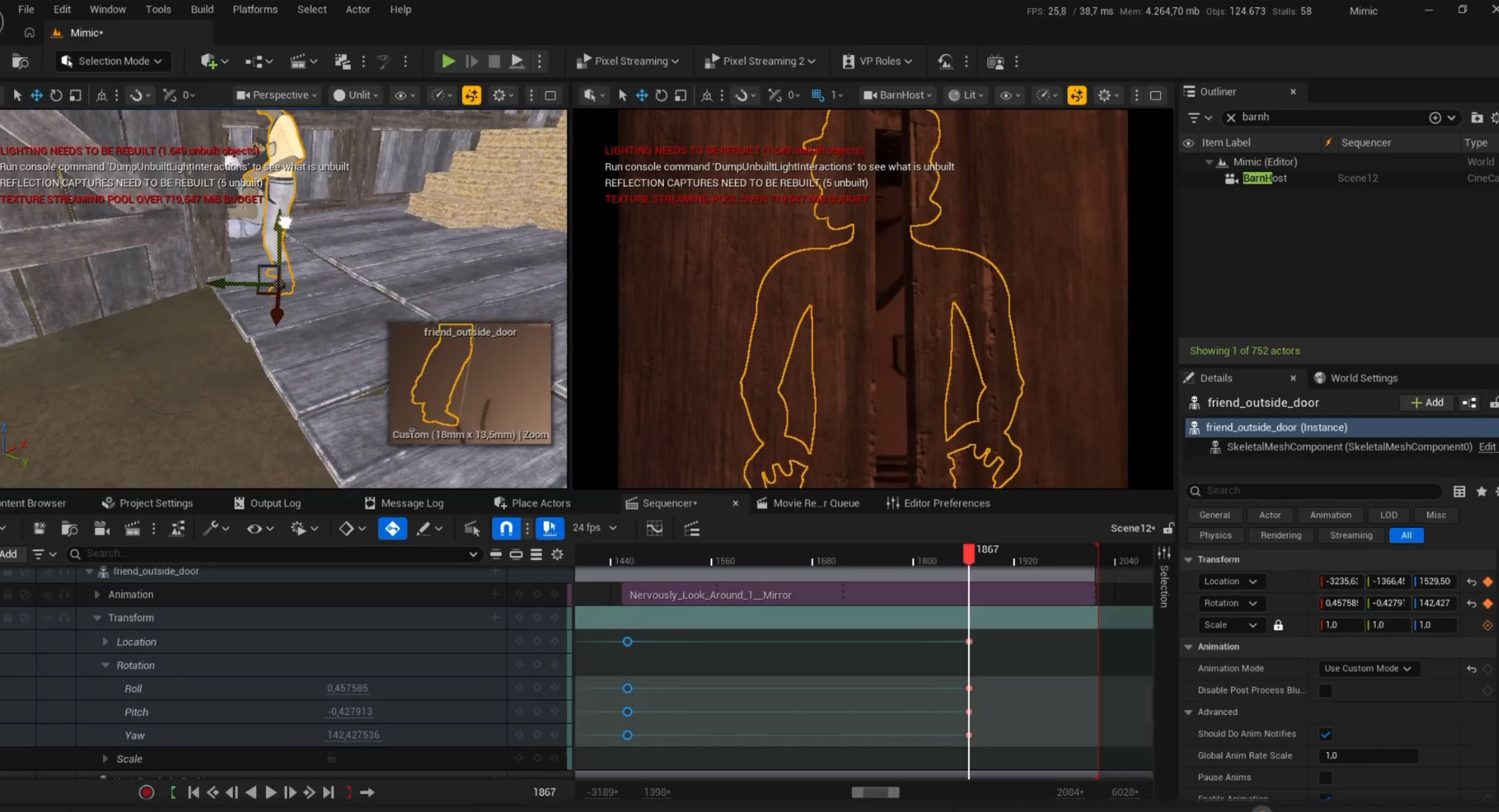Toggle the orange game view icon in BarnHost viewport

(1077, 95)
